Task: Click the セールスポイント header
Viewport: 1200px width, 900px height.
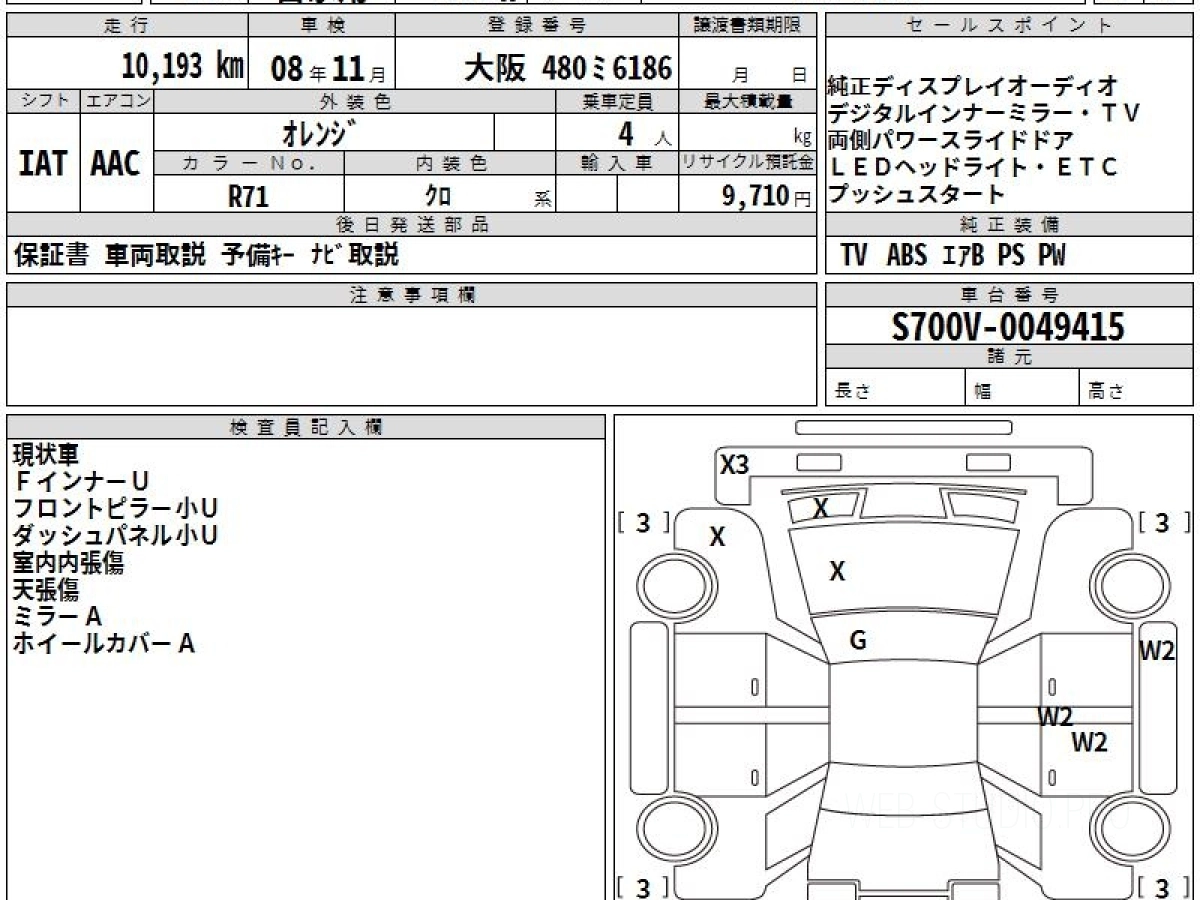Action: point(1009,26)
